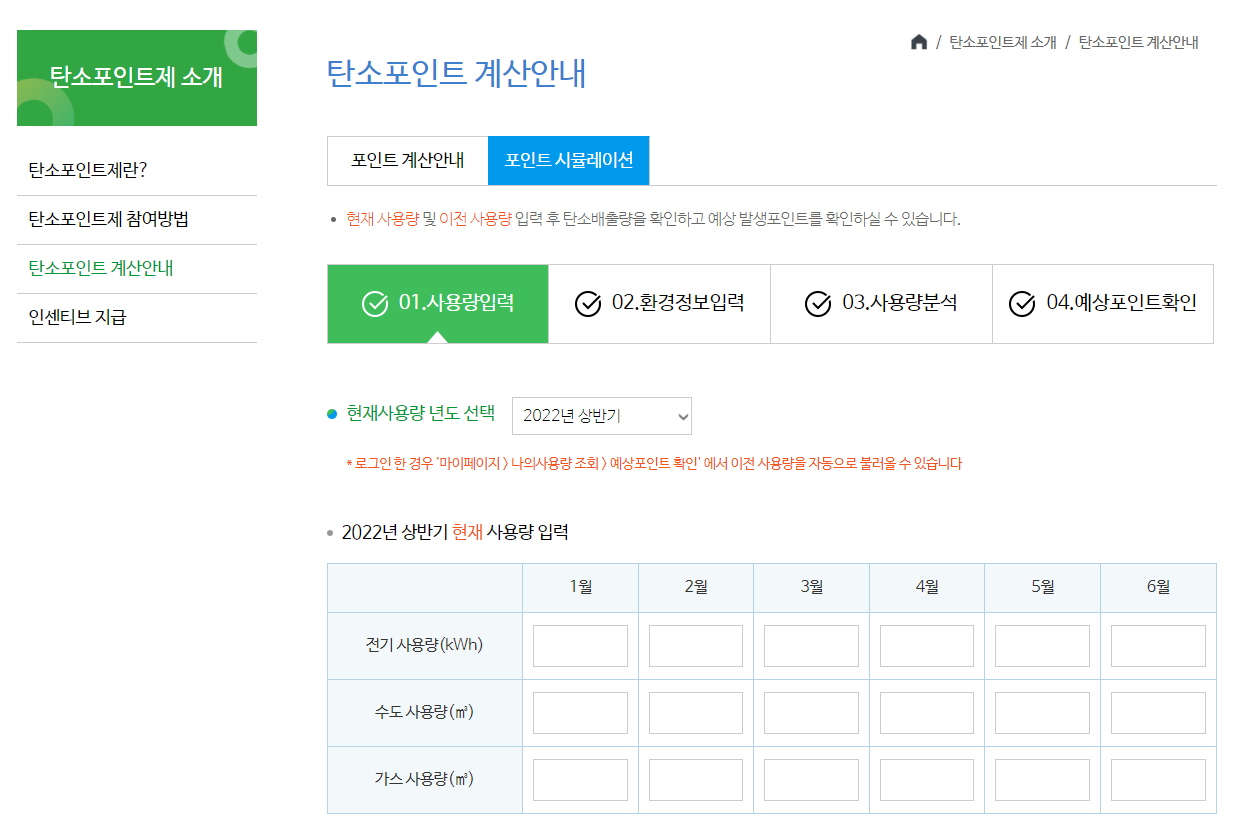The width and height of the screenshot is (1255, 840).
Task: Click the 6월 가스 사용량 input box
Action: (1158, 779)
